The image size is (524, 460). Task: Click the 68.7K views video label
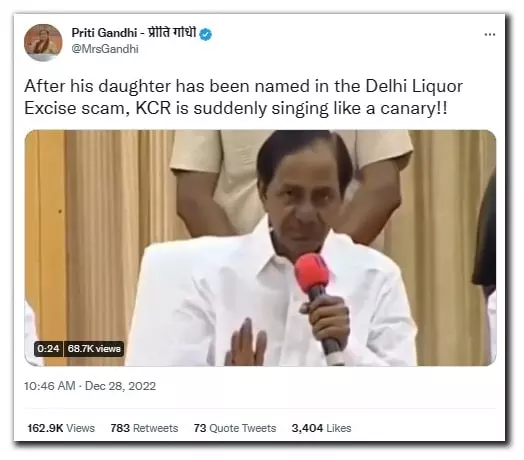[x=94, y=349]
